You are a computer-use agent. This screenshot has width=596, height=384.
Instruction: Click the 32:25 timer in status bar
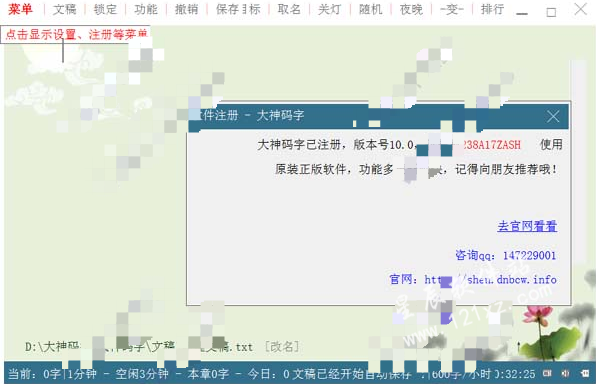515,374
